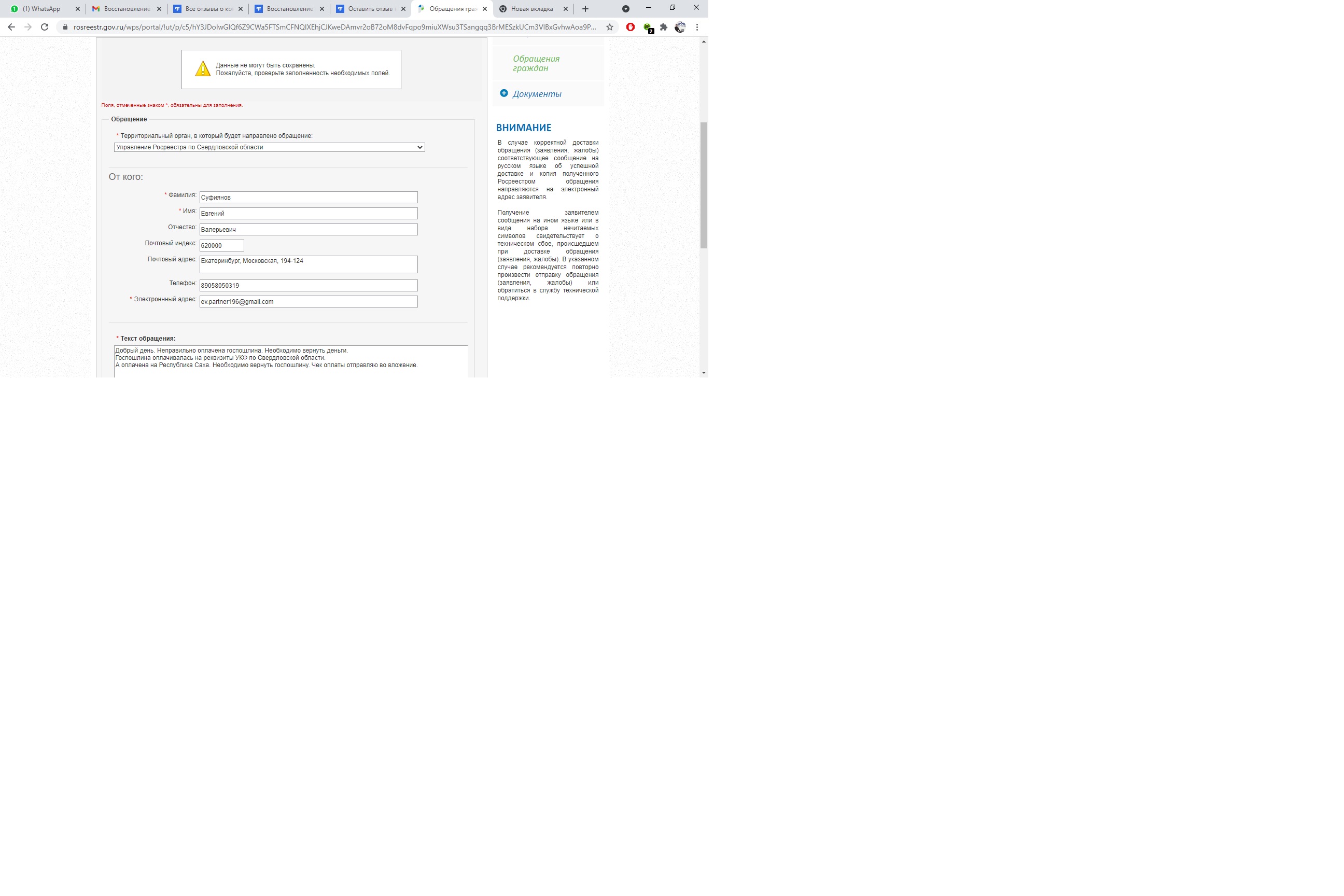View site information lock icon
This screenshot has height=896, width=1344.
[x=65, y=27]
